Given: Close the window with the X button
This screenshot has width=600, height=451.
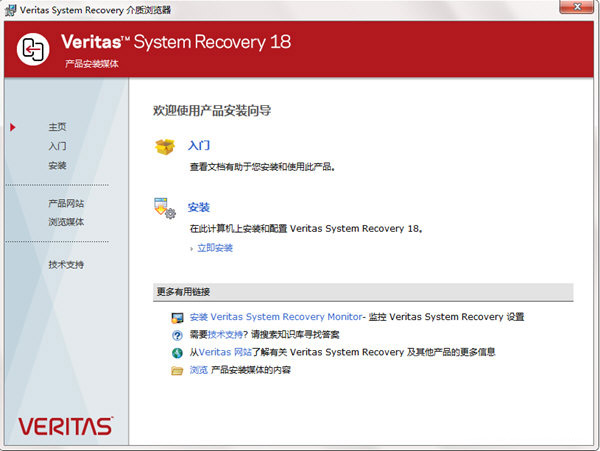Looking at the screenshot, I should pyautogui.click(x=578, y=7).
